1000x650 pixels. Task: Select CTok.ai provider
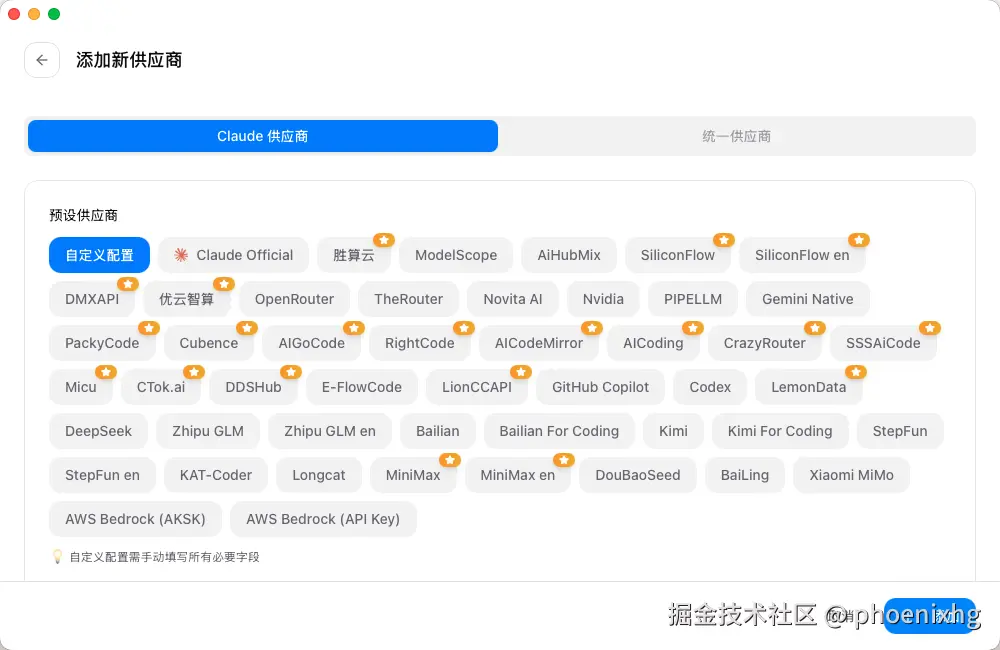pos(161,387)
